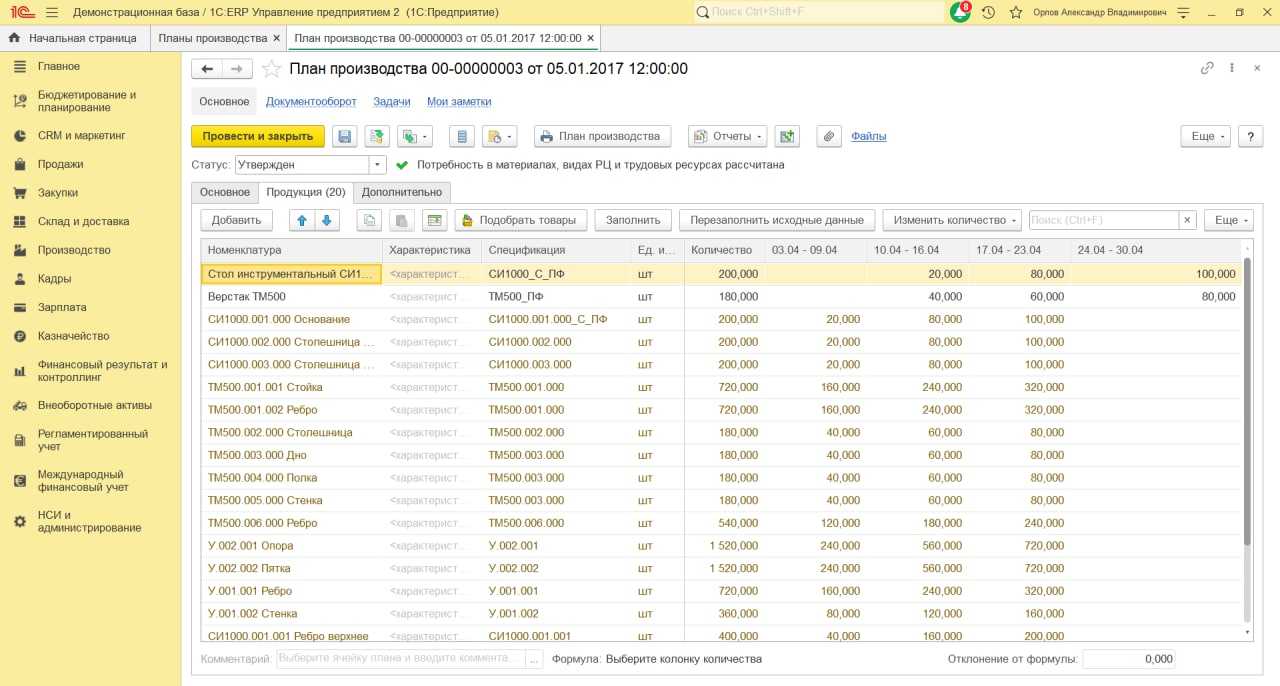Add document to favorites star icon near title
The width and height of the screenshot is (1280, 686).
[270, 69]
